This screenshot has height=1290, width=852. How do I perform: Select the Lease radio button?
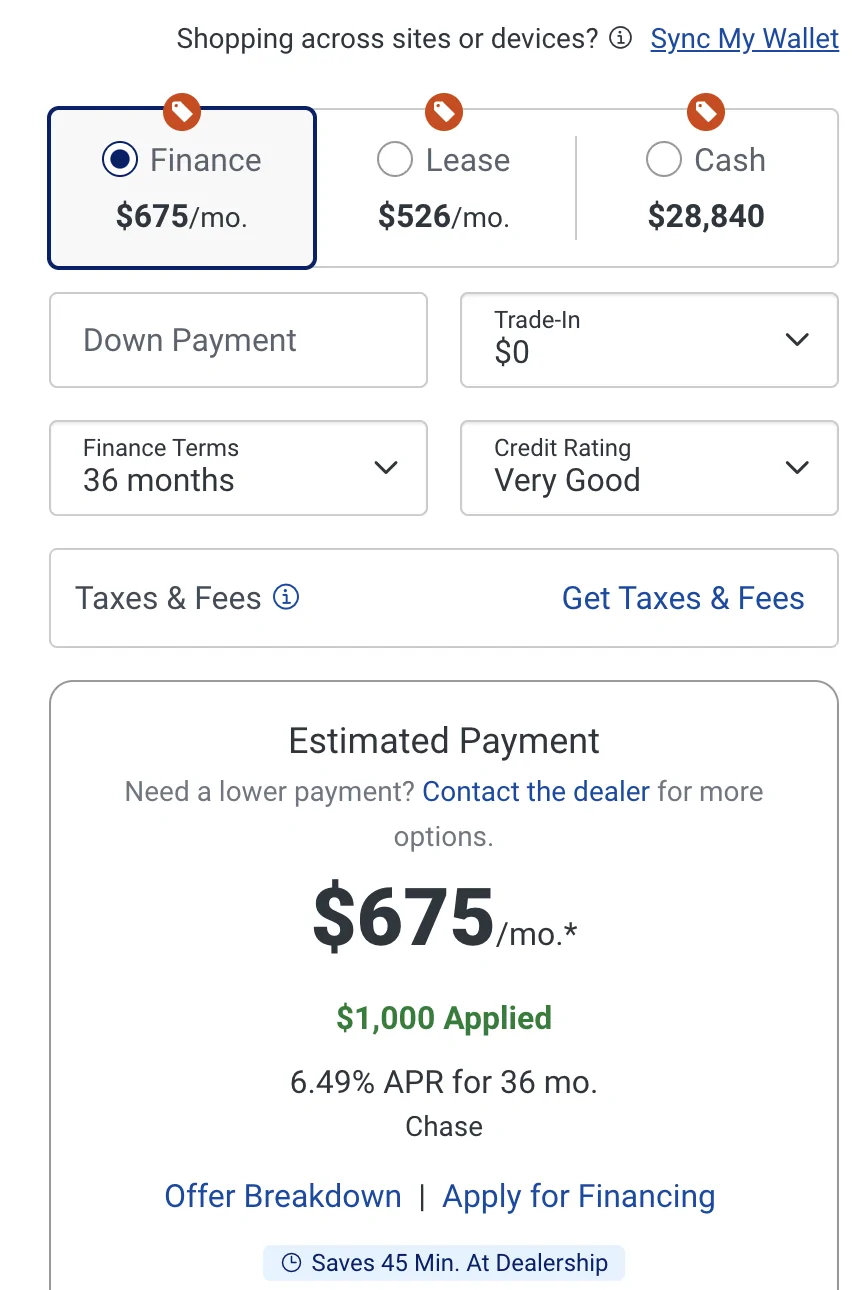click(x=395, y=160)
